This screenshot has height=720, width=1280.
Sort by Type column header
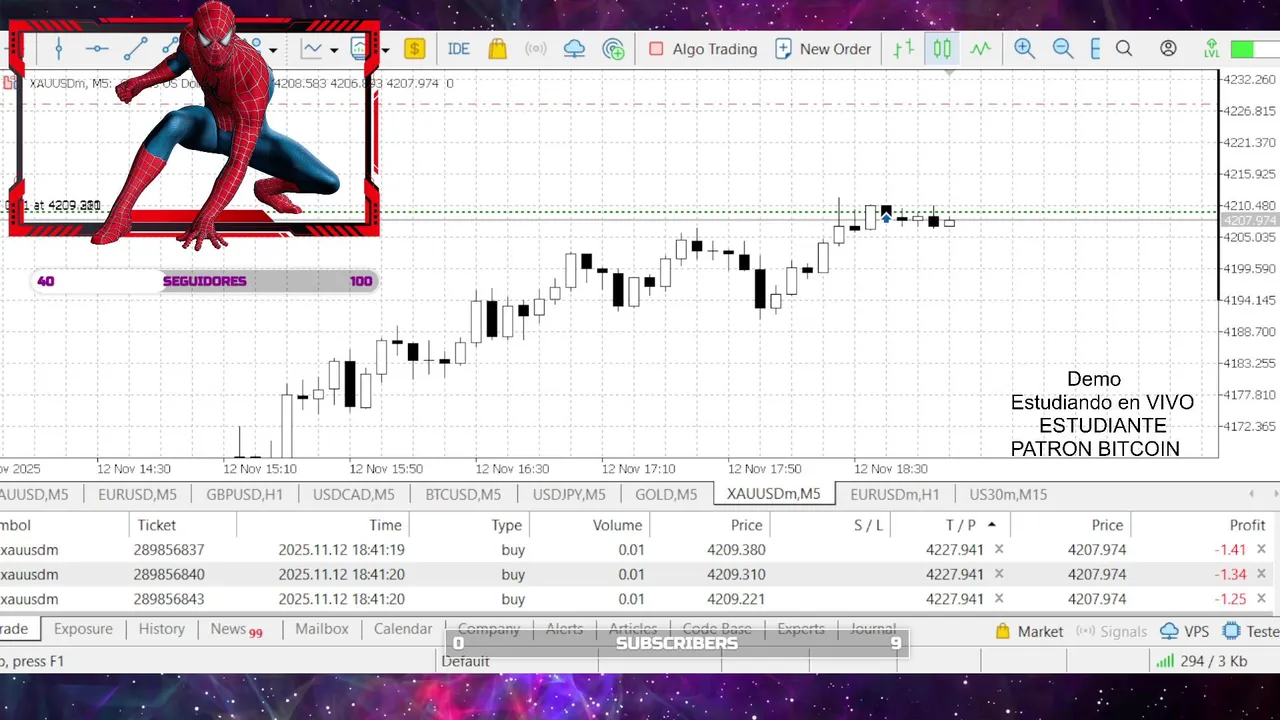[506, 525]
